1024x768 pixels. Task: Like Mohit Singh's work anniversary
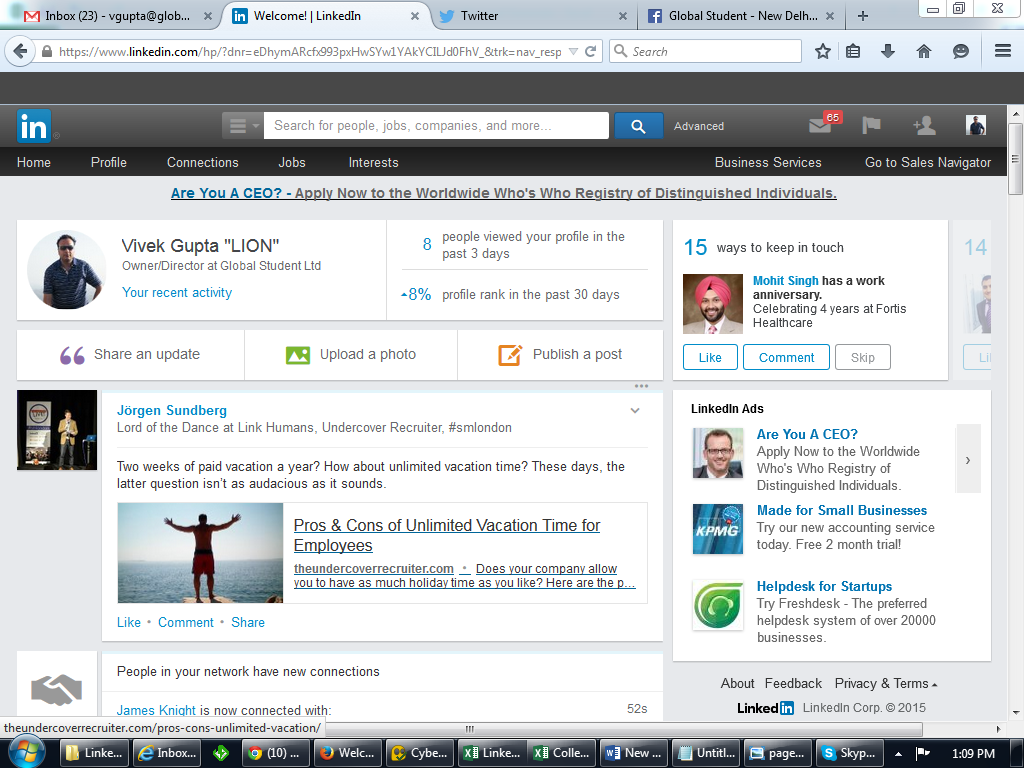point(710,357)
